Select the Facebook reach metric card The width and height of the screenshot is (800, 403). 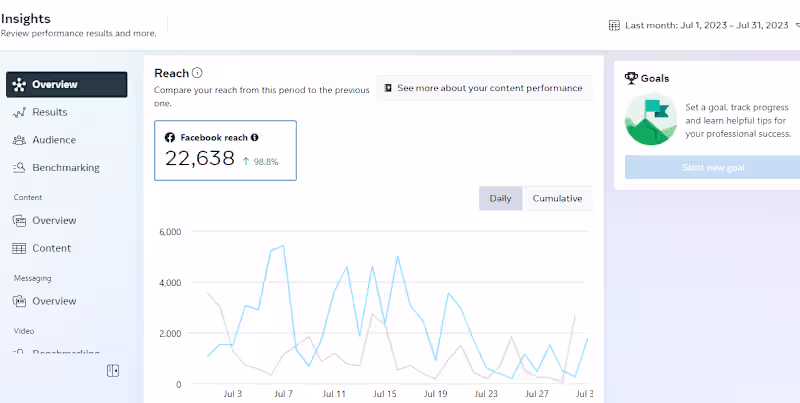[225, 150]
